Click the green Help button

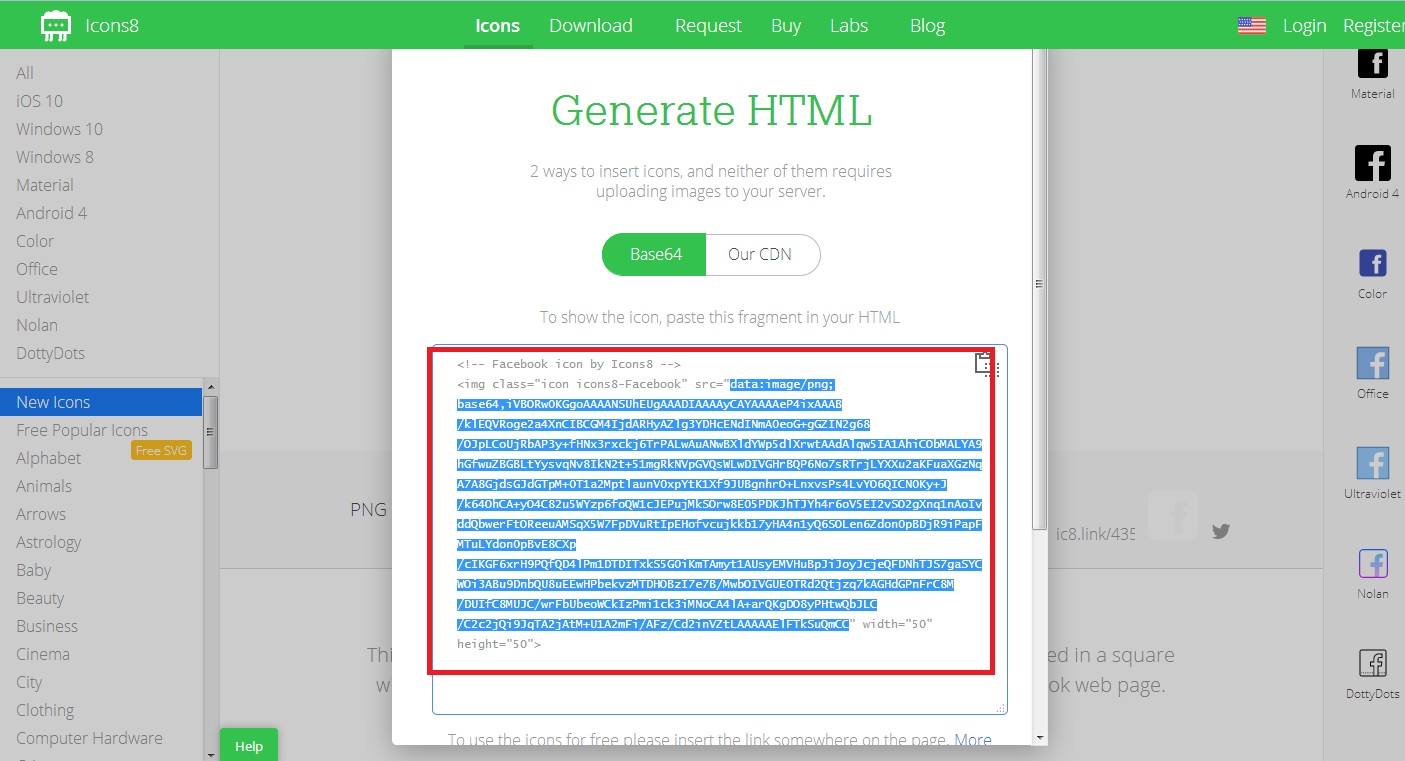point(249,745)
